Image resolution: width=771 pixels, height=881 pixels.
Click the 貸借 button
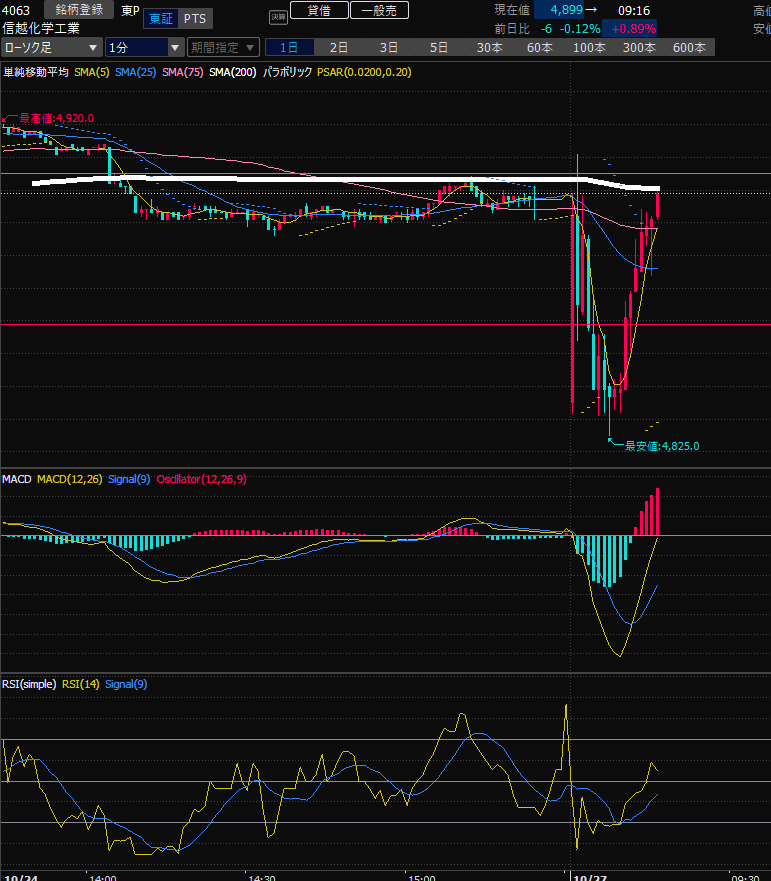pyautogui.click(x=319, y=10)
